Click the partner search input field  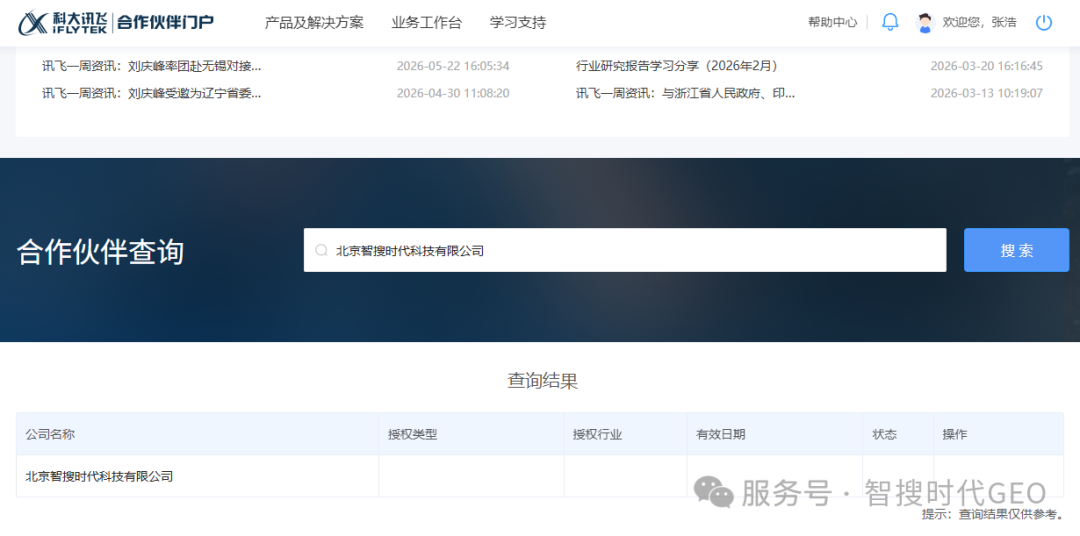(625, 250)
